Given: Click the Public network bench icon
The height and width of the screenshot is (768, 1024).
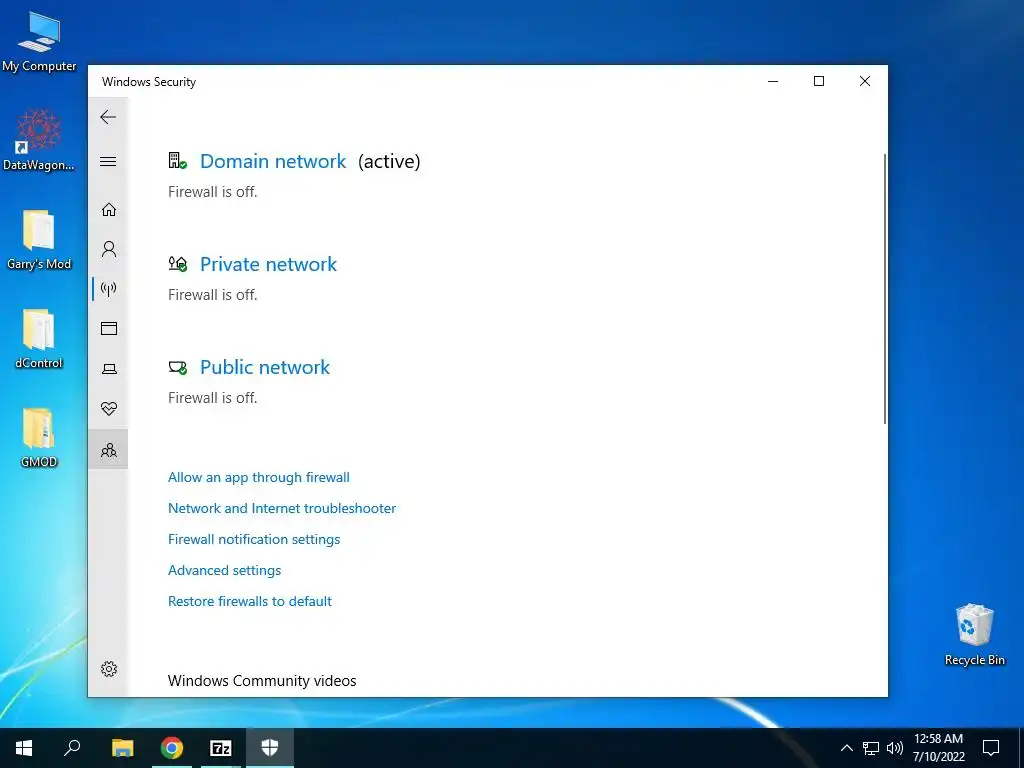Looking at the screenshot, I should tap(177, 368).
